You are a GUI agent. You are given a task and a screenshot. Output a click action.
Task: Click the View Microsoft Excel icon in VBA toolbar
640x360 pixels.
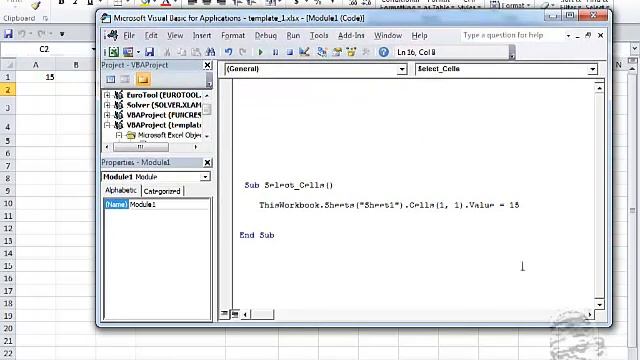114,52
